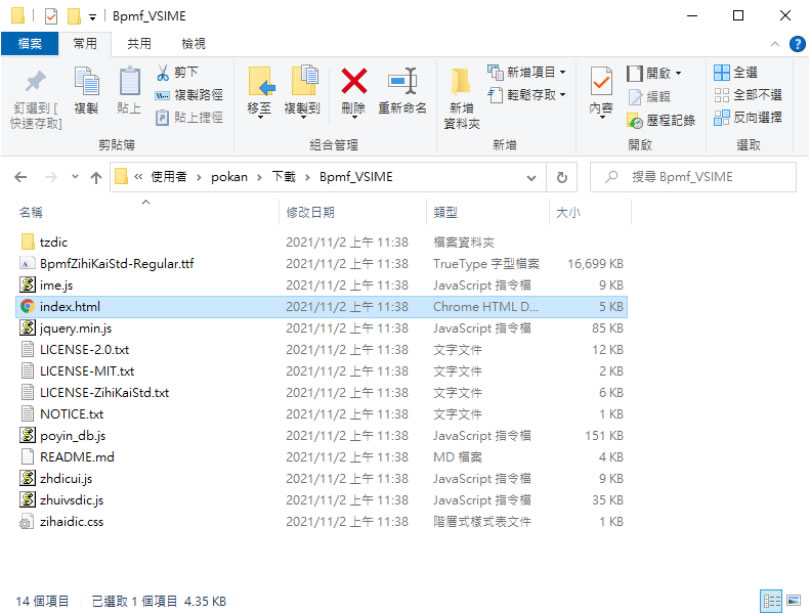Click 使用者 in address breadcrumb

pyautogui.click(x=168, y=177)
